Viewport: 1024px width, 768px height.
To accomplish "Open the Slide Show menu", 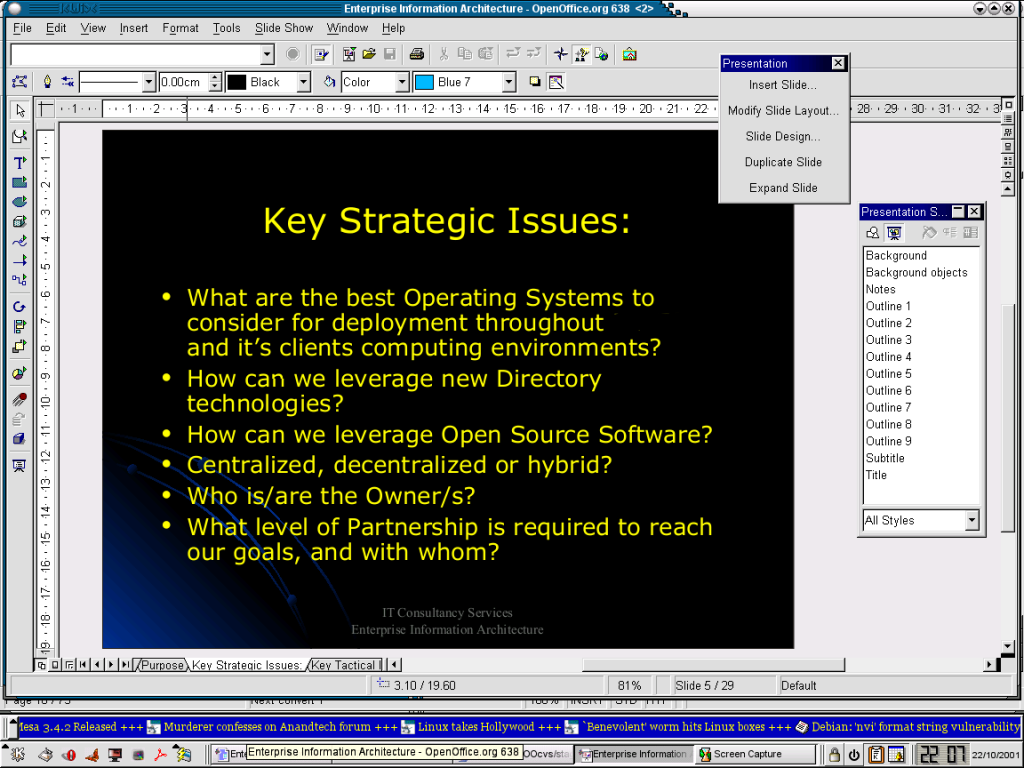I will (x=283, y=28).
